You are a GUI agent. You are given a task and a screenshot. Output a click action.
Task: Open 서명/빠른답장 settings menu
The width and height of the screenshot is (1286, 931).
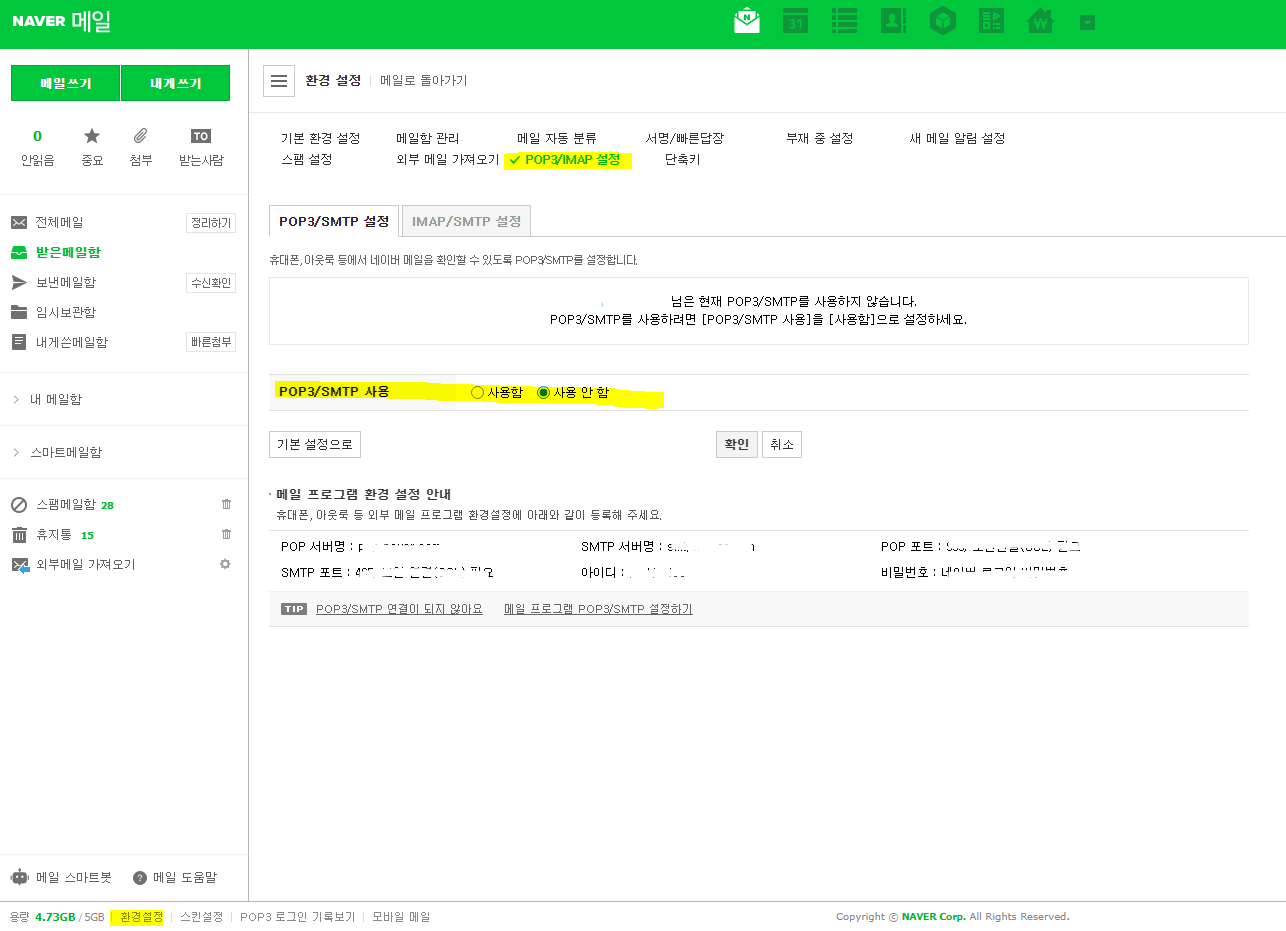(x=684, y=138)
